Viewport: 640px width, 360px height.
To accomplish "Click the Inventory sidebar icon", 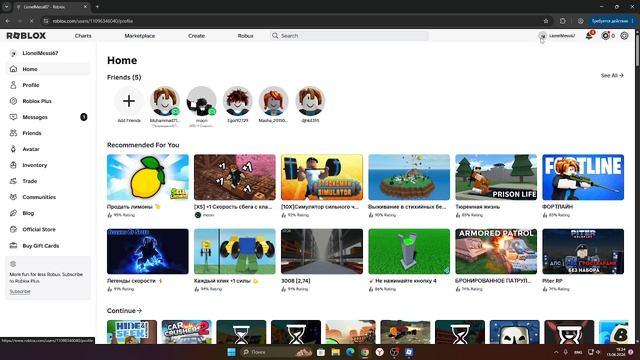I will pyautogui.click(x=13, y=165).
